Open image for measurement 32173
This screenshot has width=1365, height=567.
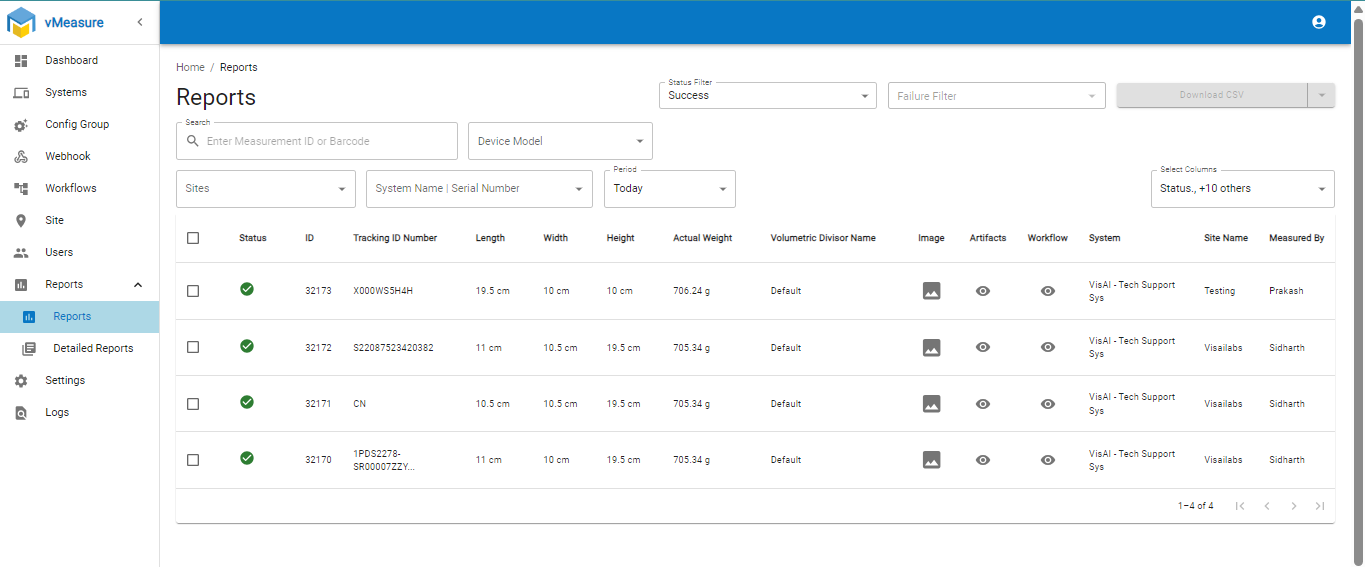931,291
